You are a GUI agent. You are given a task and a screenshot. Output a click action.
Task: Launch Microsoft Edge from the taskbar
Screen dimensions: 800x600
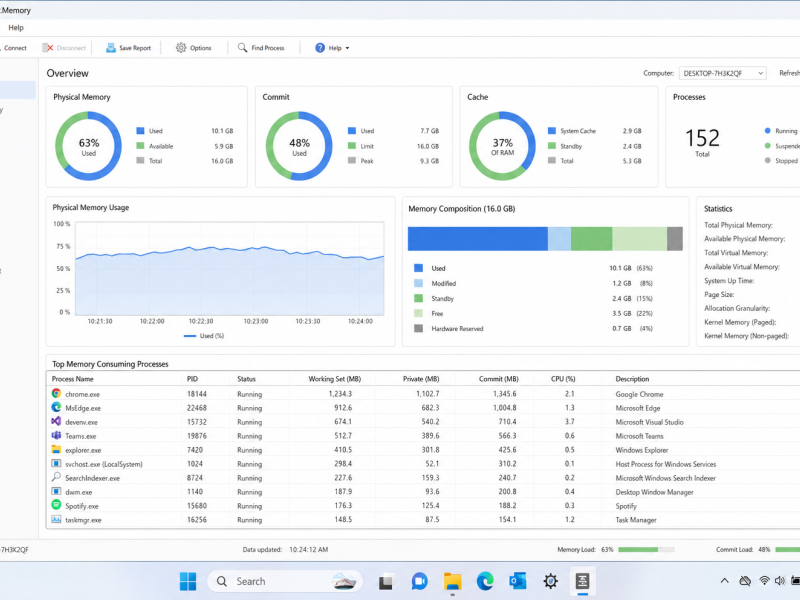click(x=485, y=581)
